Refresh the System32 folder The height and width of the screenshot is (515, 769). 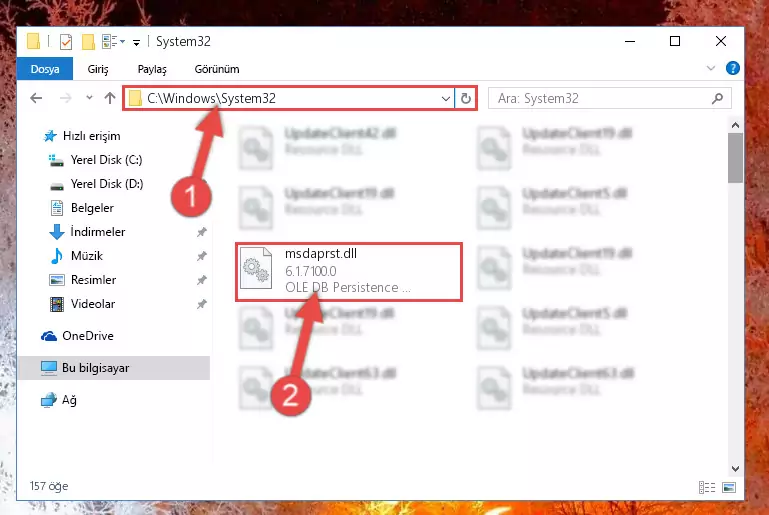coord(465,99)
